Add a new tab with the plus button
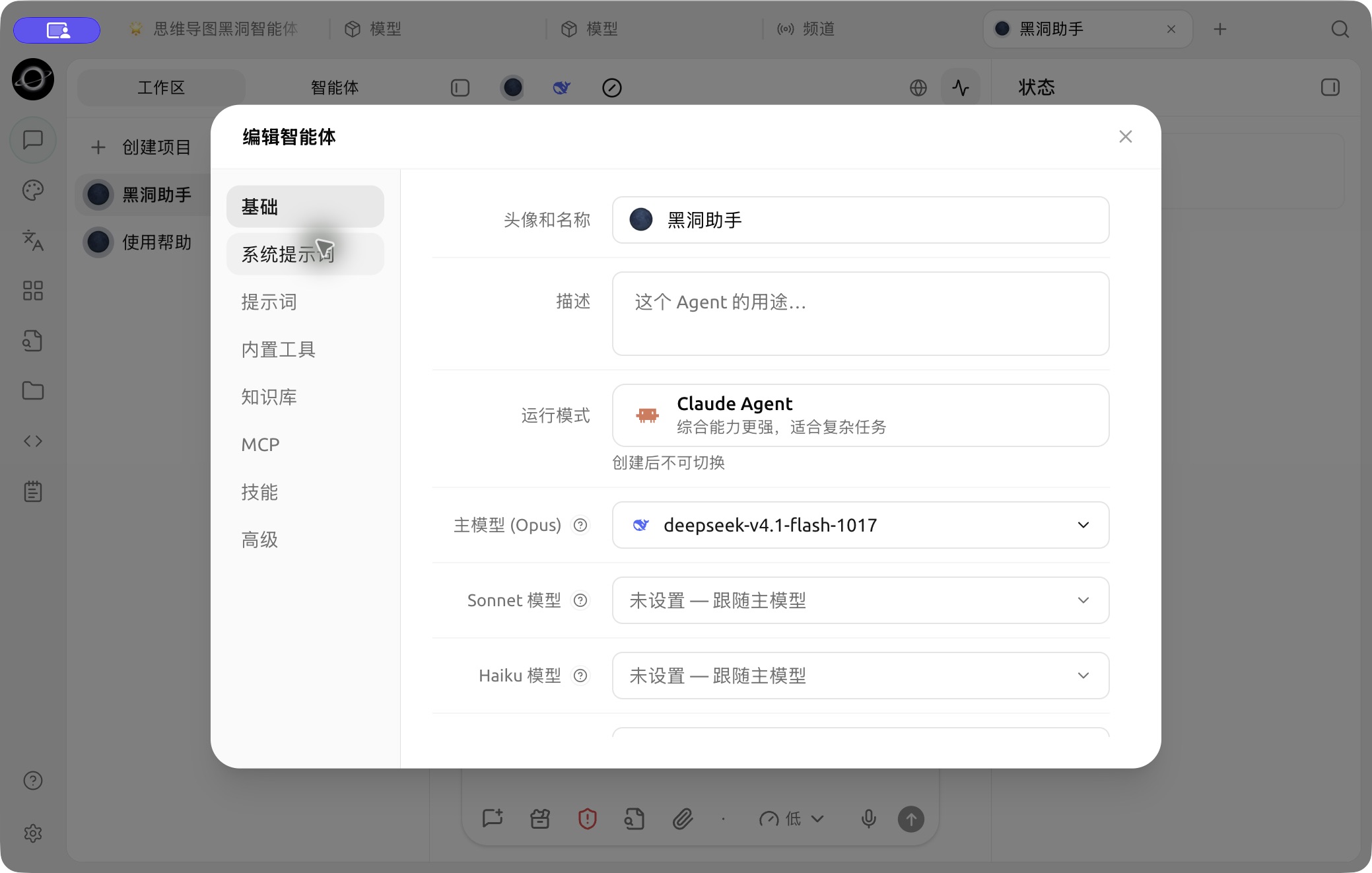The image size is (1372, 873). point(1220,29)
